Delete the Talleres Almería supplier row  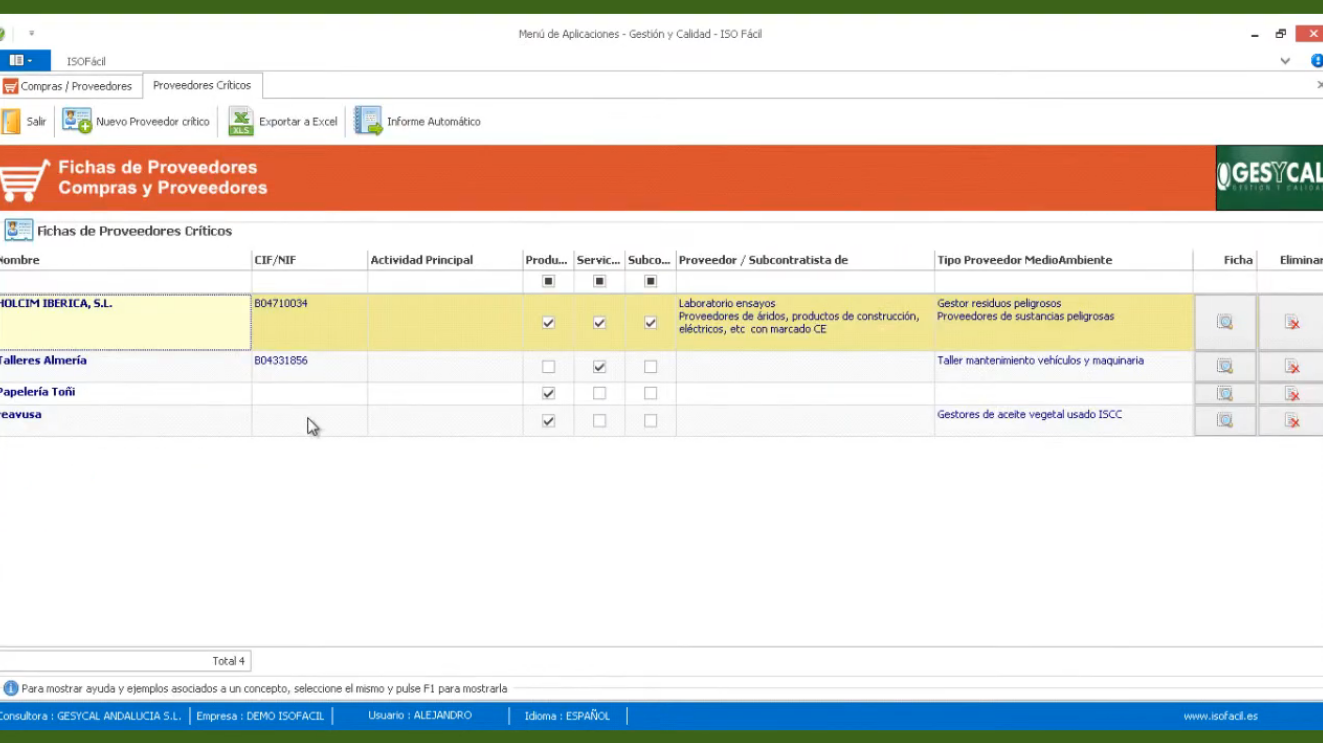1291,367
